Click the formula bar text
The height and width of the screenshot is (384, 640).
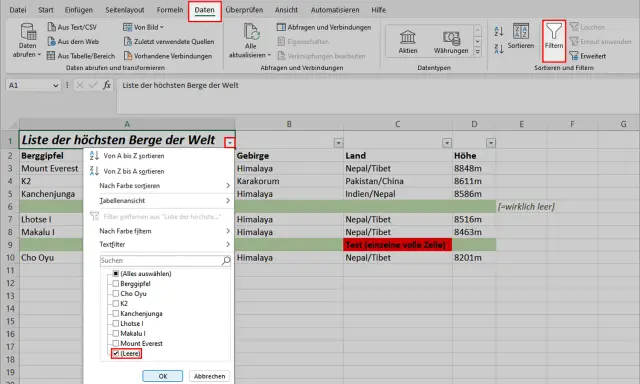(x=180, y=85)
